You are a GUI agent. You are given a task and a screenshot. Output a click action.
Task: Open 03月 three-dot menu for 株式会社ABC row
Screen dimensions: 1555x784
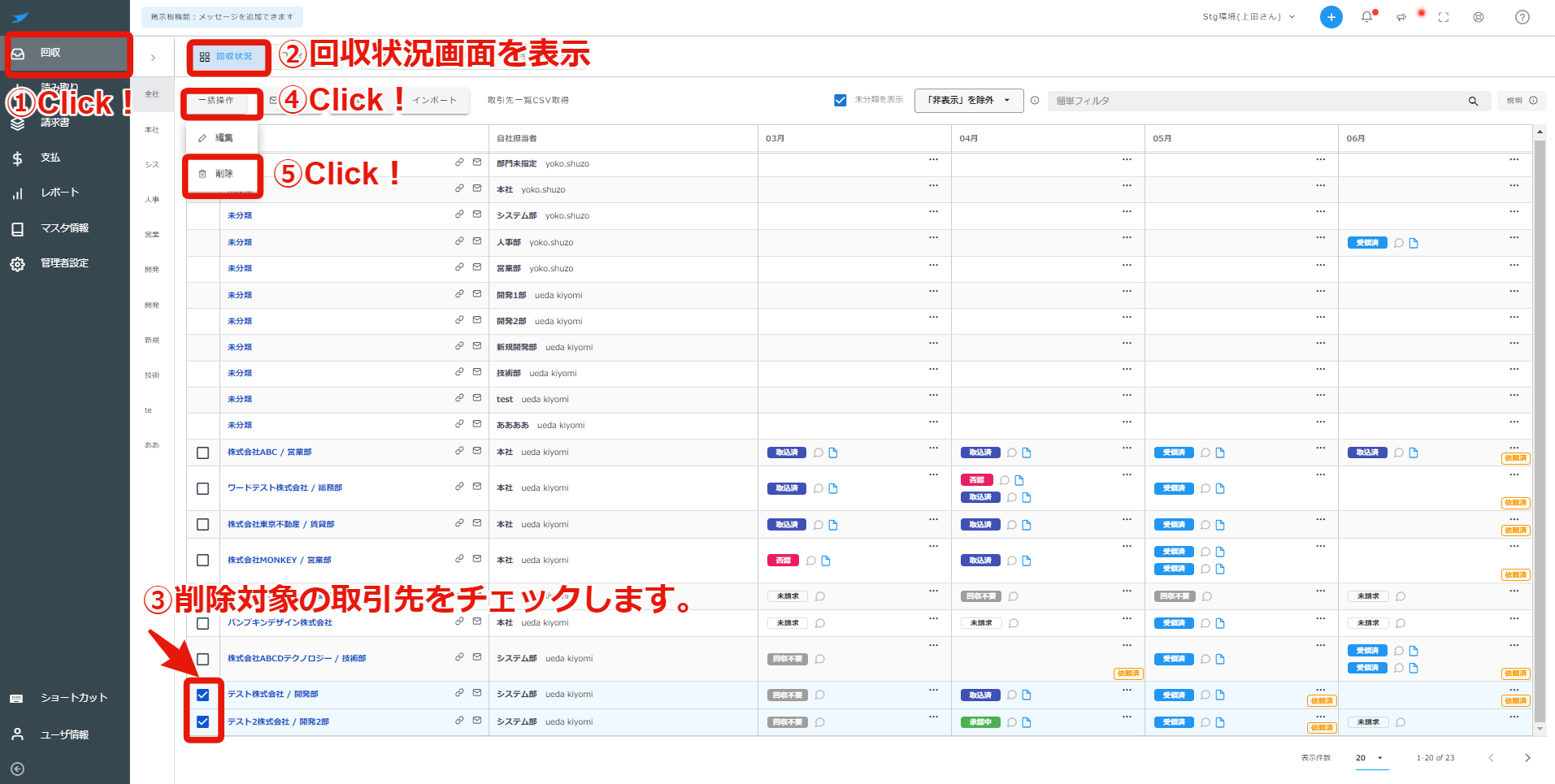tap(933, 448)
